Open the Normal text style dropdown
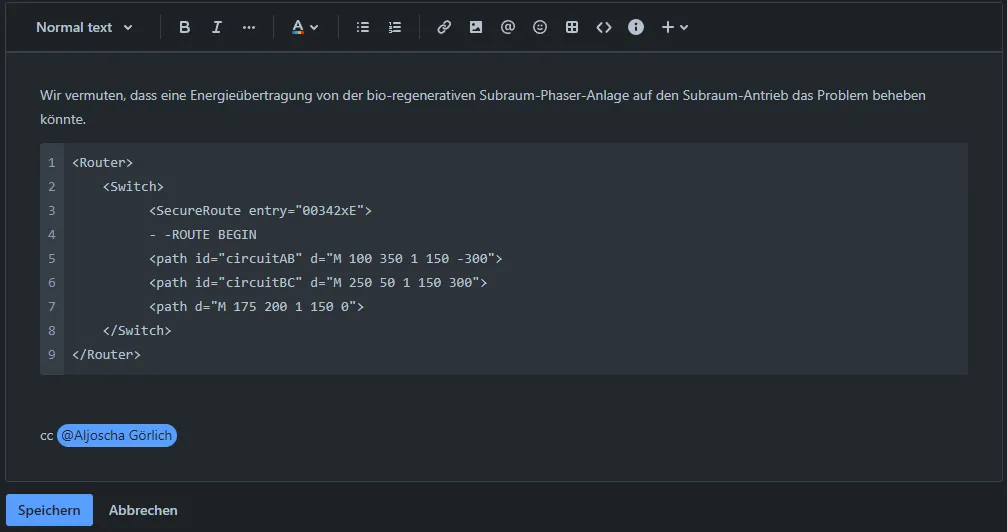1007x532 pixels. [84, 27]
